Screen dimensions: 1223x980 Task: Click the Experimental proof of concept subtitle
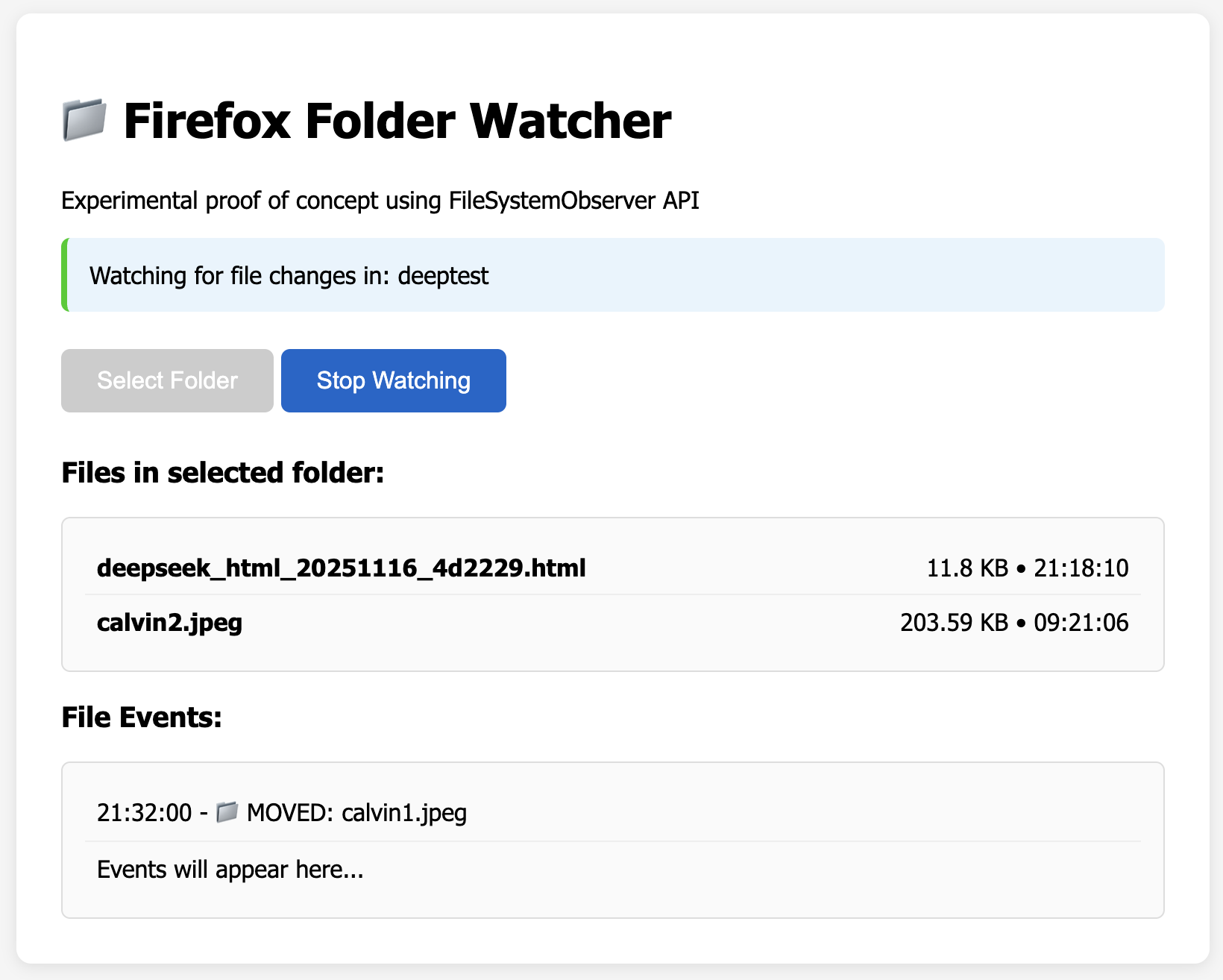click(380, 201)
